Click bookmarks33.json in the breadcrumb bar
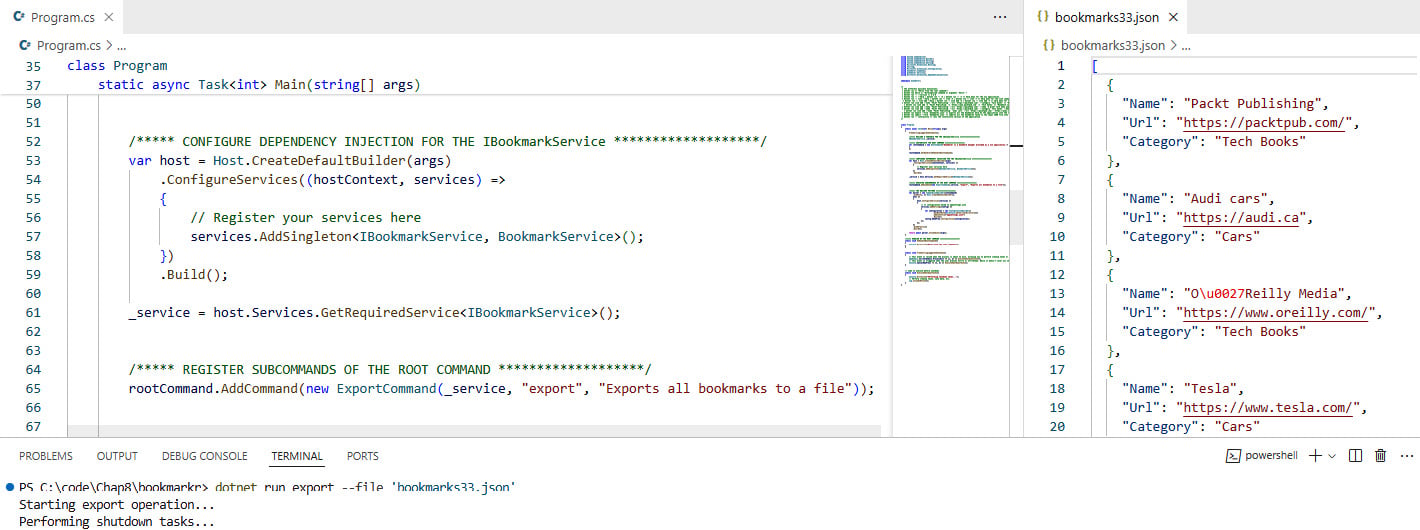The height and width of the screenshot is (530, 1420). [x=1112, y=45]
